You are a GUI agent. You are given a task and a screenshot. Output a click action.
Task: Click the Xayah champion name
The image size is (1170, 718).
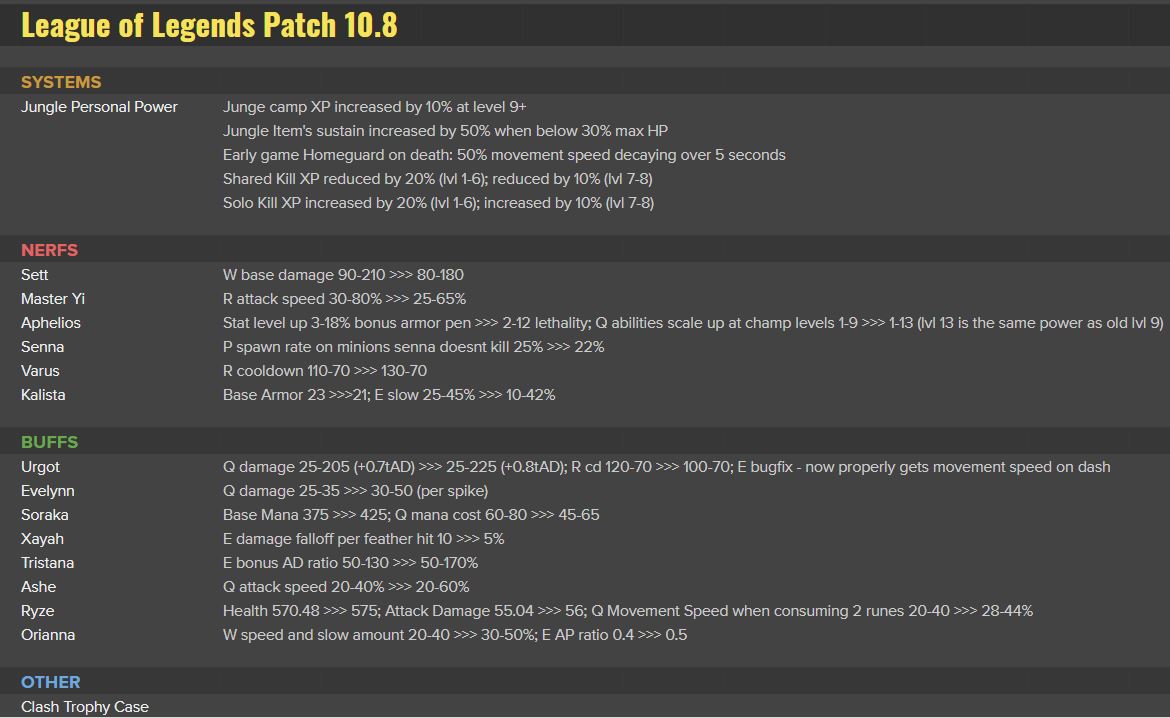pos(43,538)
